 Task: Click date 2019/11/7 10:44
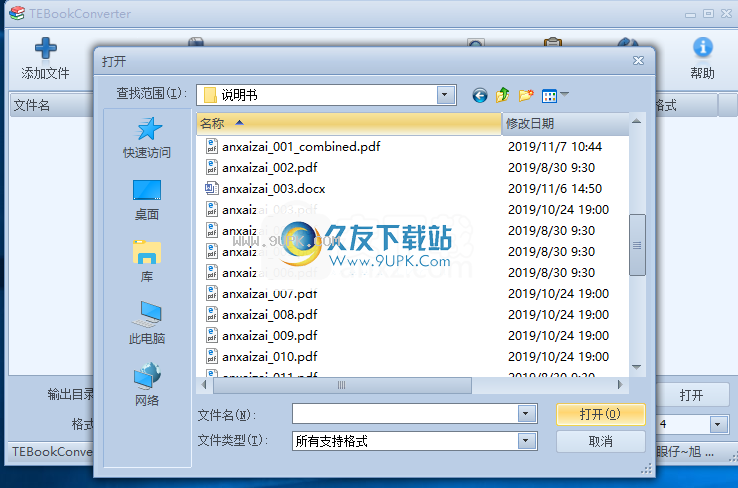pyautogui.click(x=555, y=147)
